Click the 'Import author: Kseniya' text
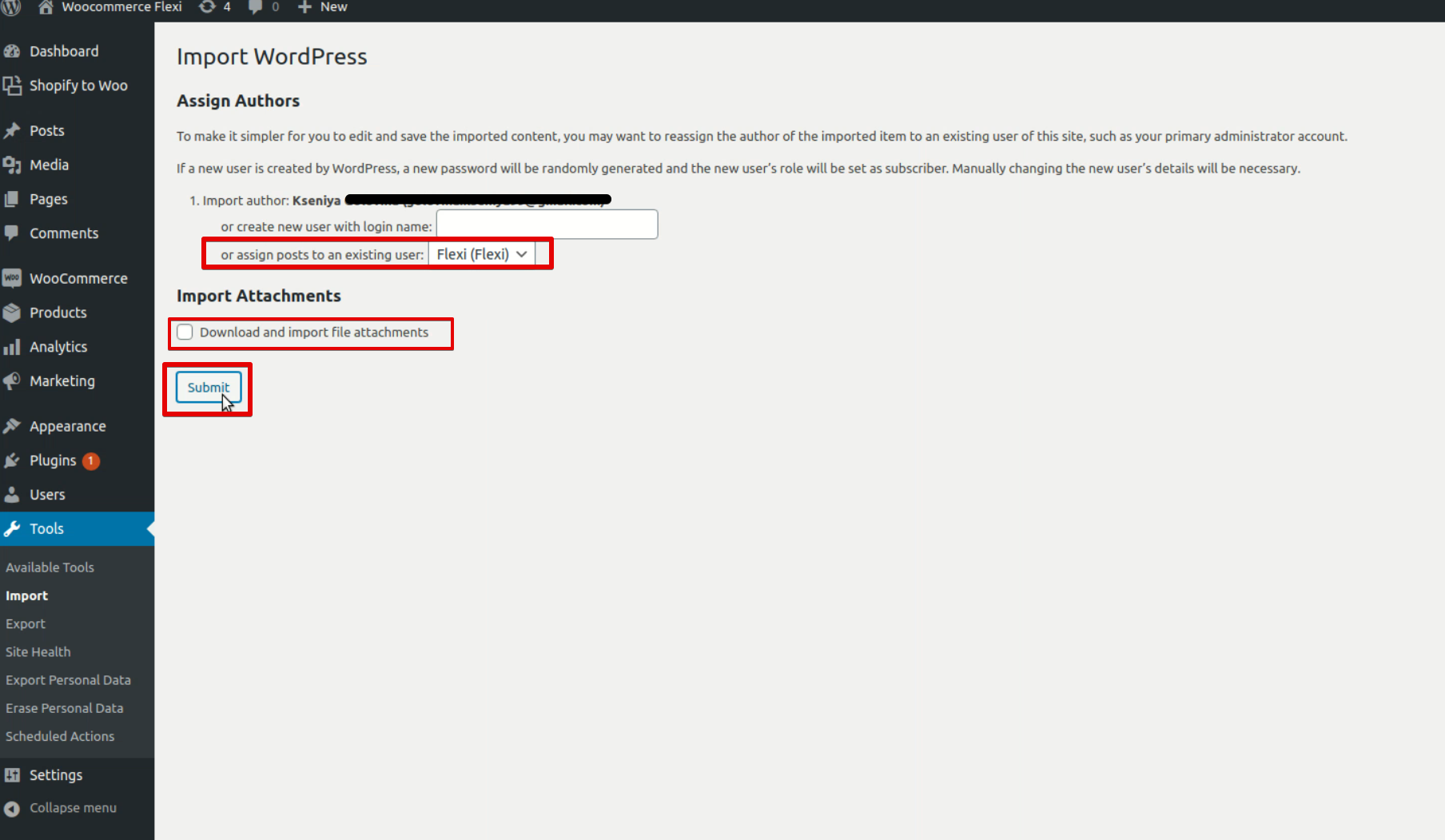Image resolution: width=1445 pixels, height=840 pixels. [x=271, y=201]
